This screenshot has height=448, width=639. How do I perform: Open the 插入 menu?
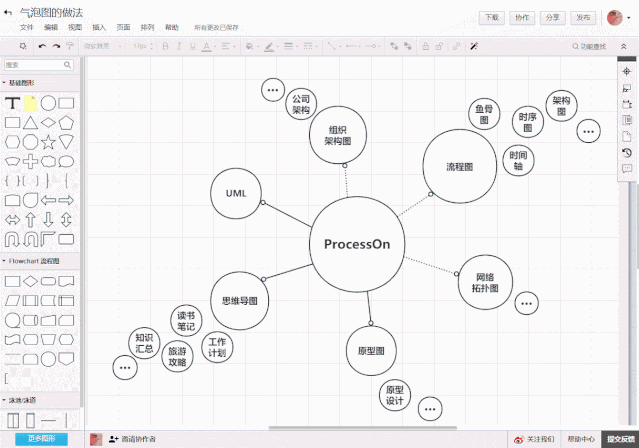99,27
